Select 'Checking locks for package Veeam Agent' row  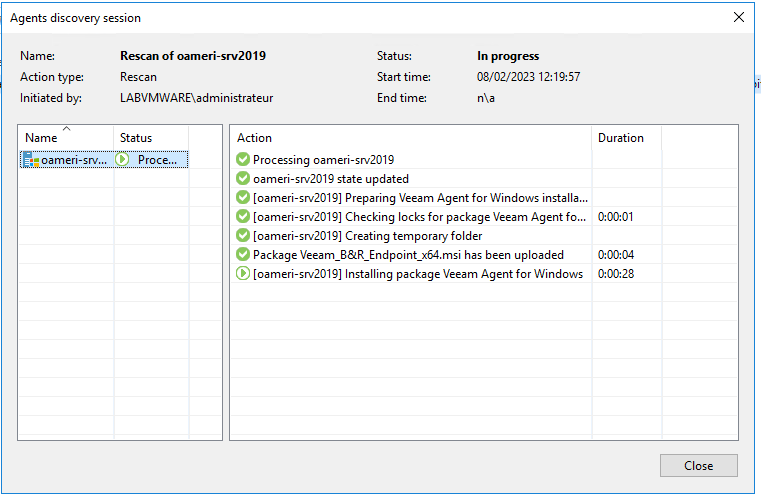point(484,216)
